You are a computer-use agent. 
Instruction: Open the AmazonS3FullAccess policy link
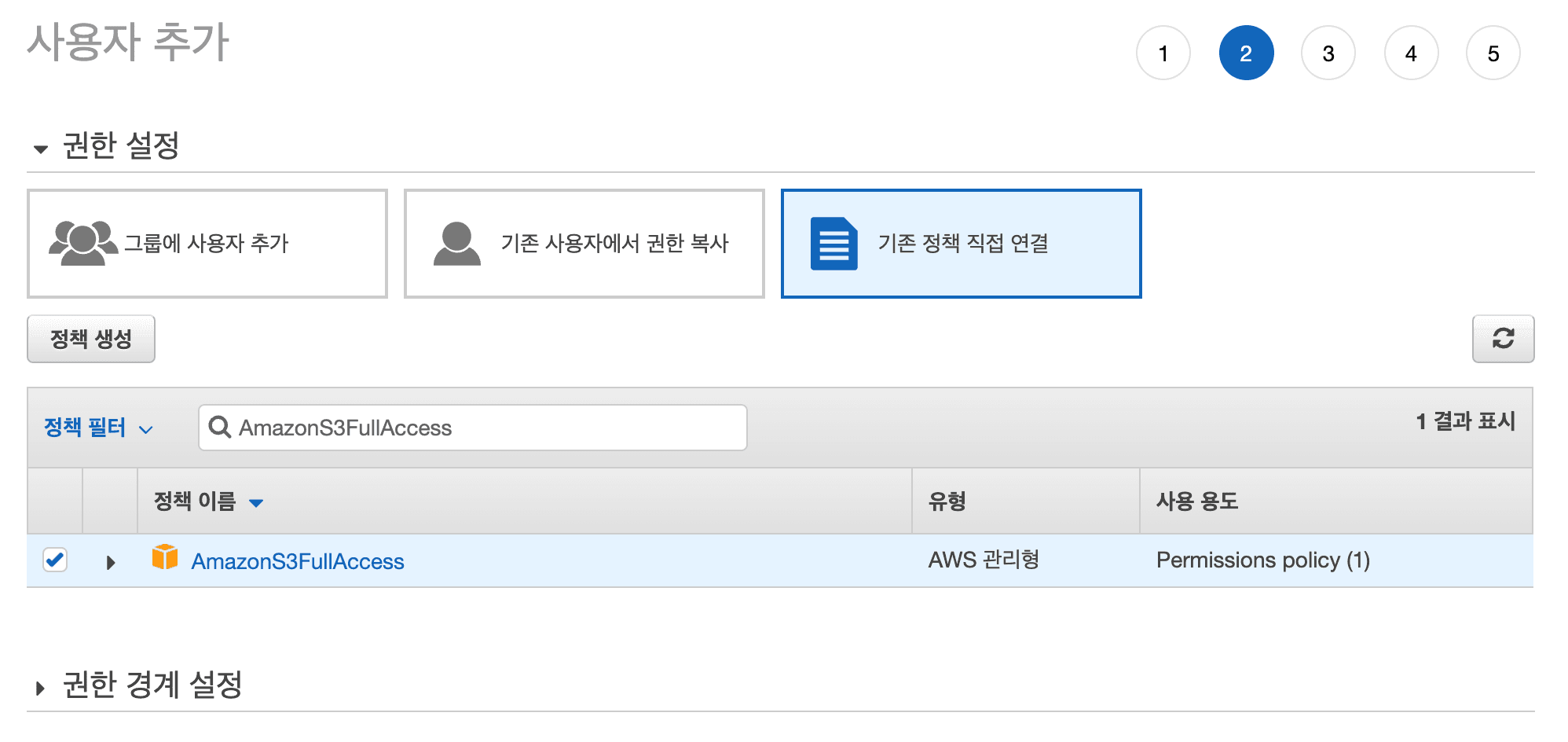click(x=298, y=561)
